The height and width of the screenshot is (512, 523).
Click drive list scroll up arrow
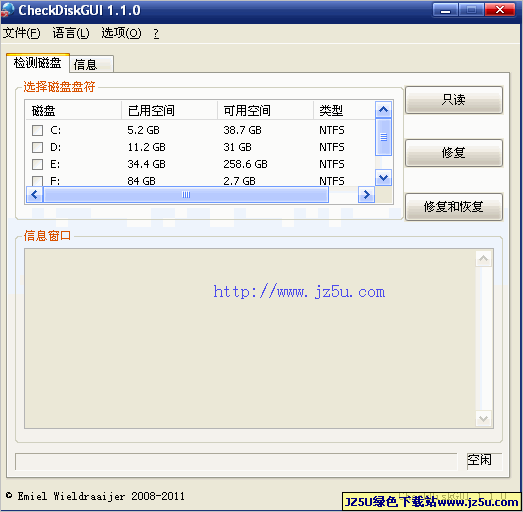point(384,109)
